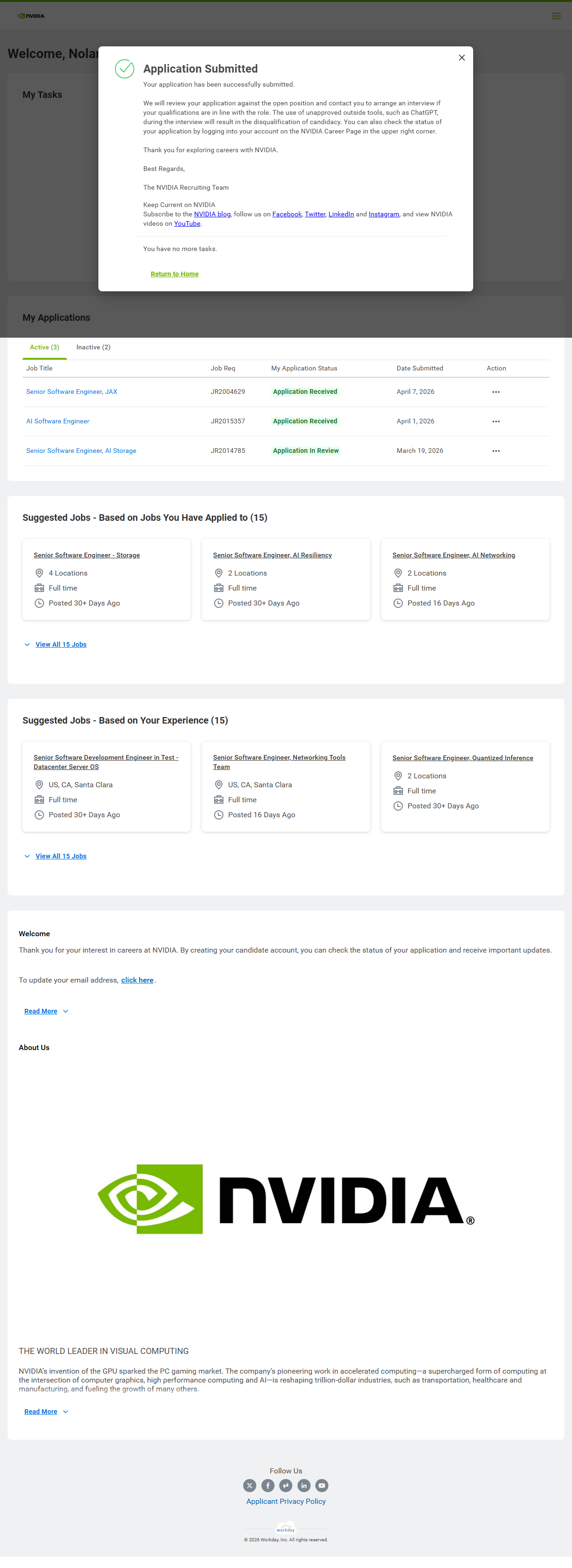Screen dimensions: 572x1568
Task: Open action menu for Senior Software Engineer, AI Storage
Action: click(x=496, y=451)
